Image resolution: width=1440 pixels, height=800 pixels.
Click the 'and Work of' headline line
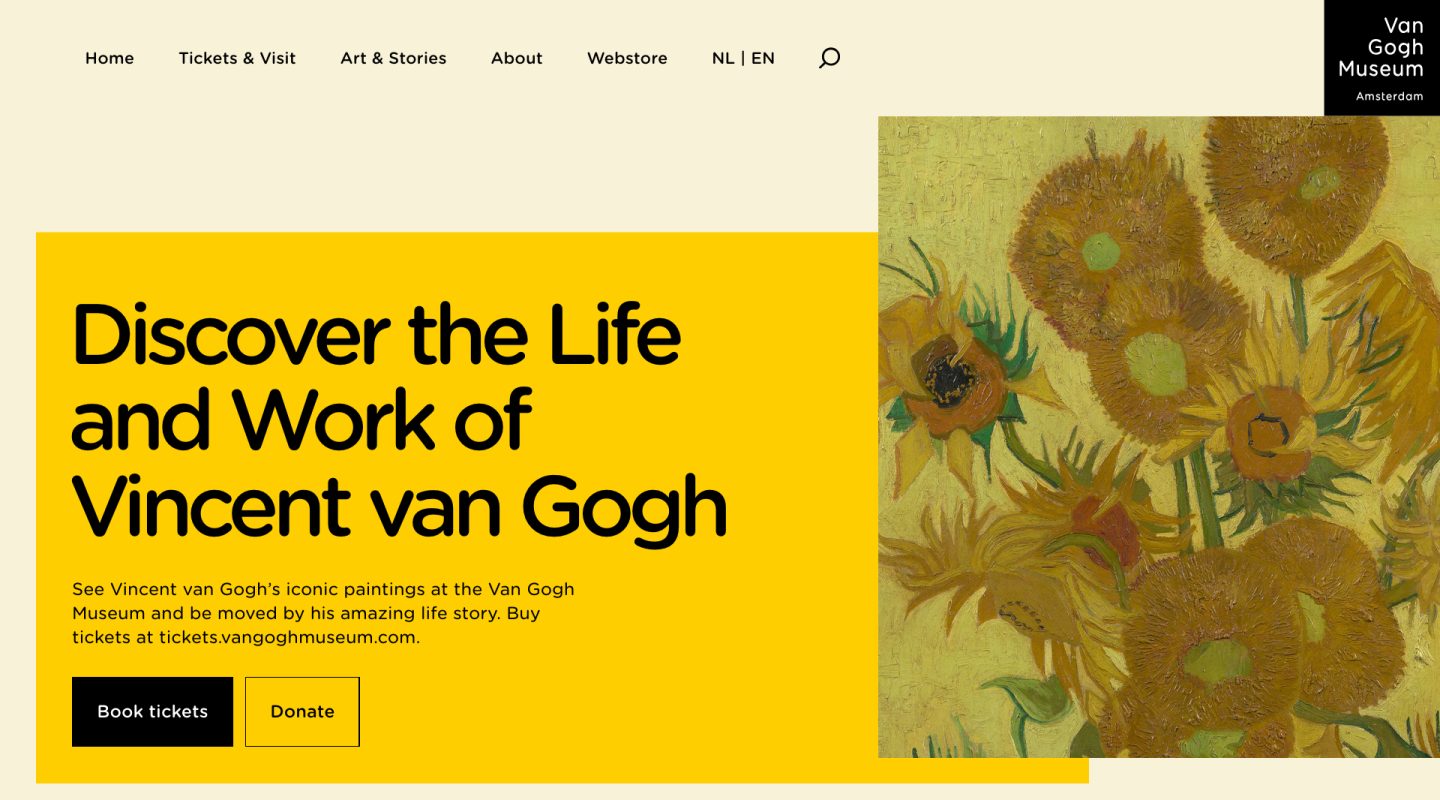click(301, 418)
